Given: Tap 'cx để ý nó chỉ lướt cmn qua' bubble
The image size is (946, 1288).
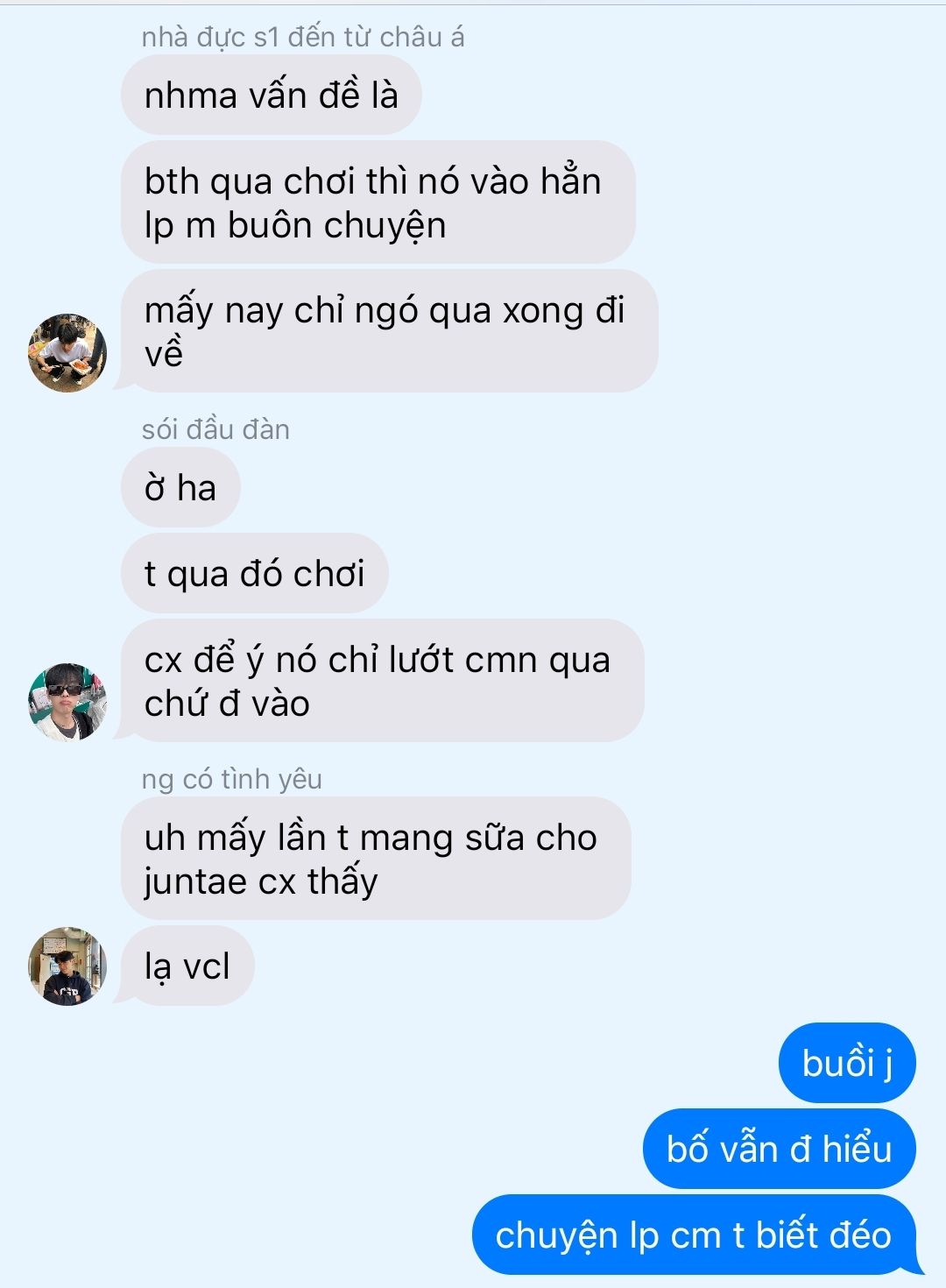Looking at the screenshot, I should point(383,681).
